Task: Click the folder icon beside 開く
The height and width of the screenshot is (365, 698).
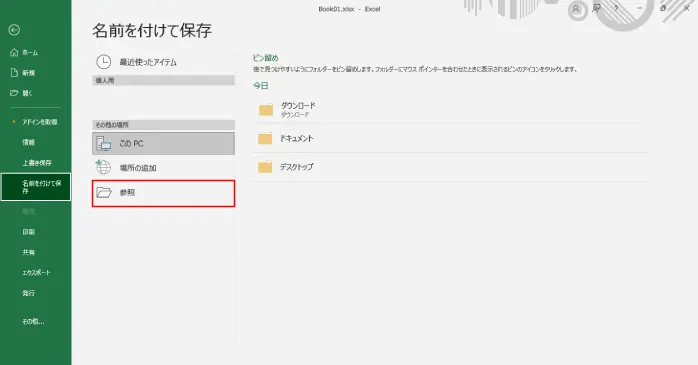Action: 14,93
